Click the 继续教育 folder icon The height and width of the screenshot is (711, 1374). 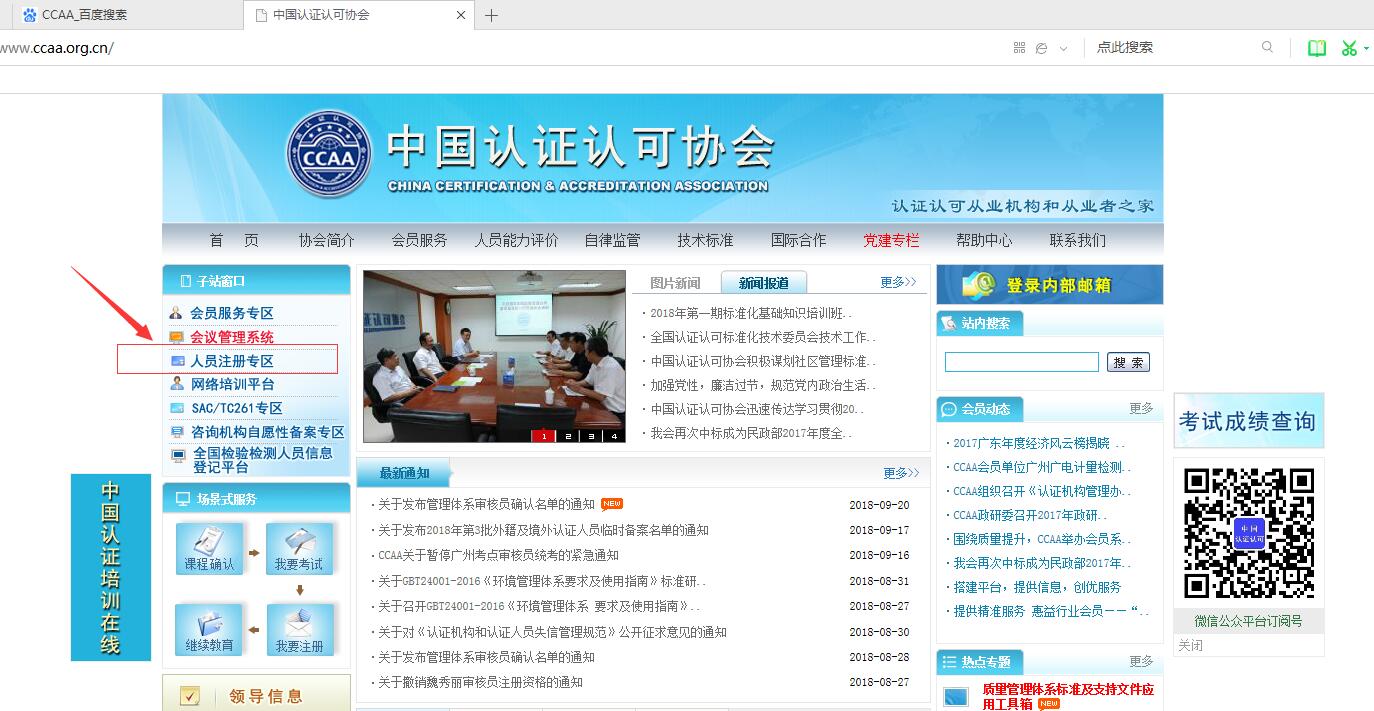pos(209,630)
